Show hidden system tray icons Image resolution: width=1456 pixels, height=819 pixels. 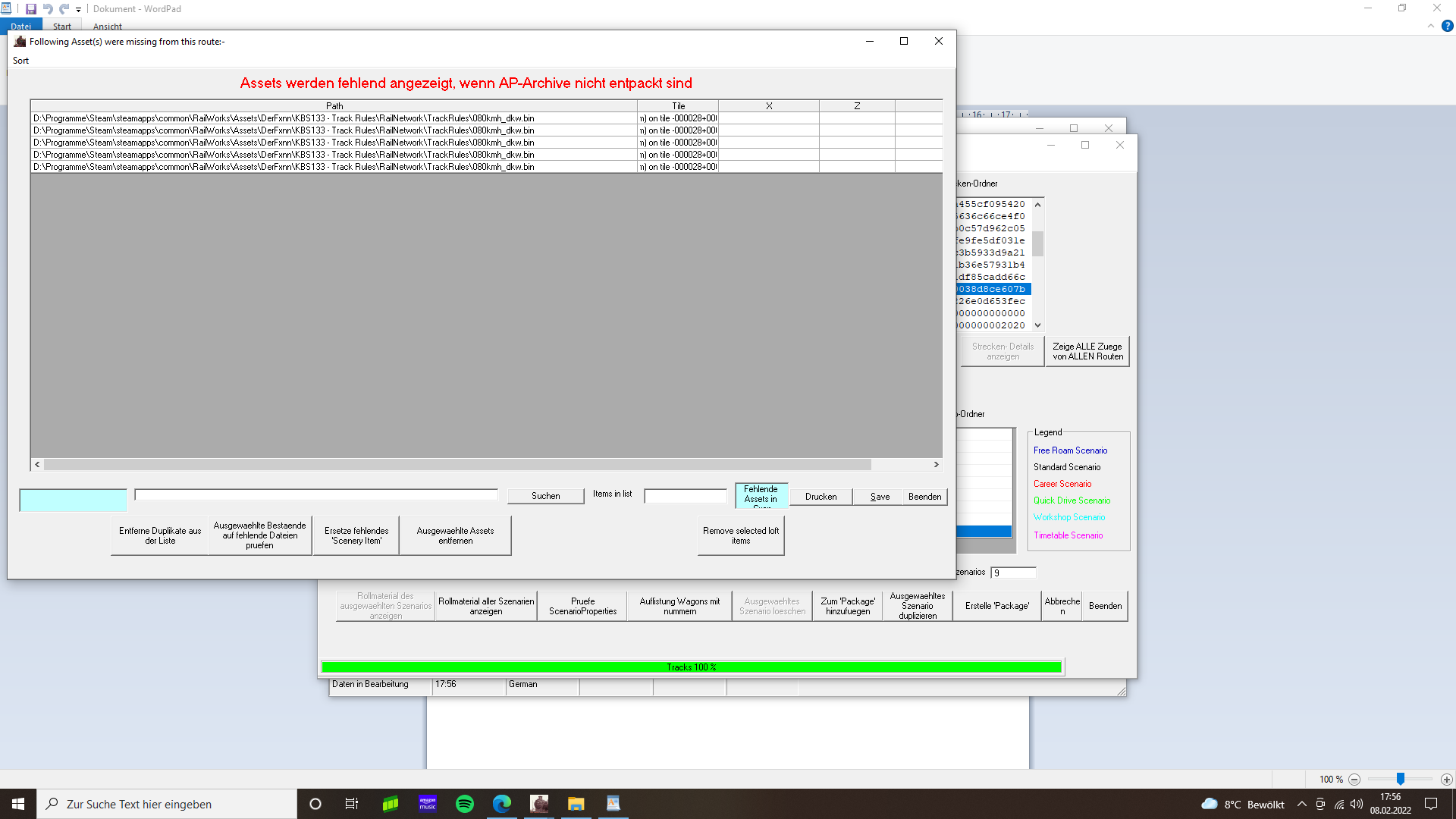click(x=1301, y=804)
